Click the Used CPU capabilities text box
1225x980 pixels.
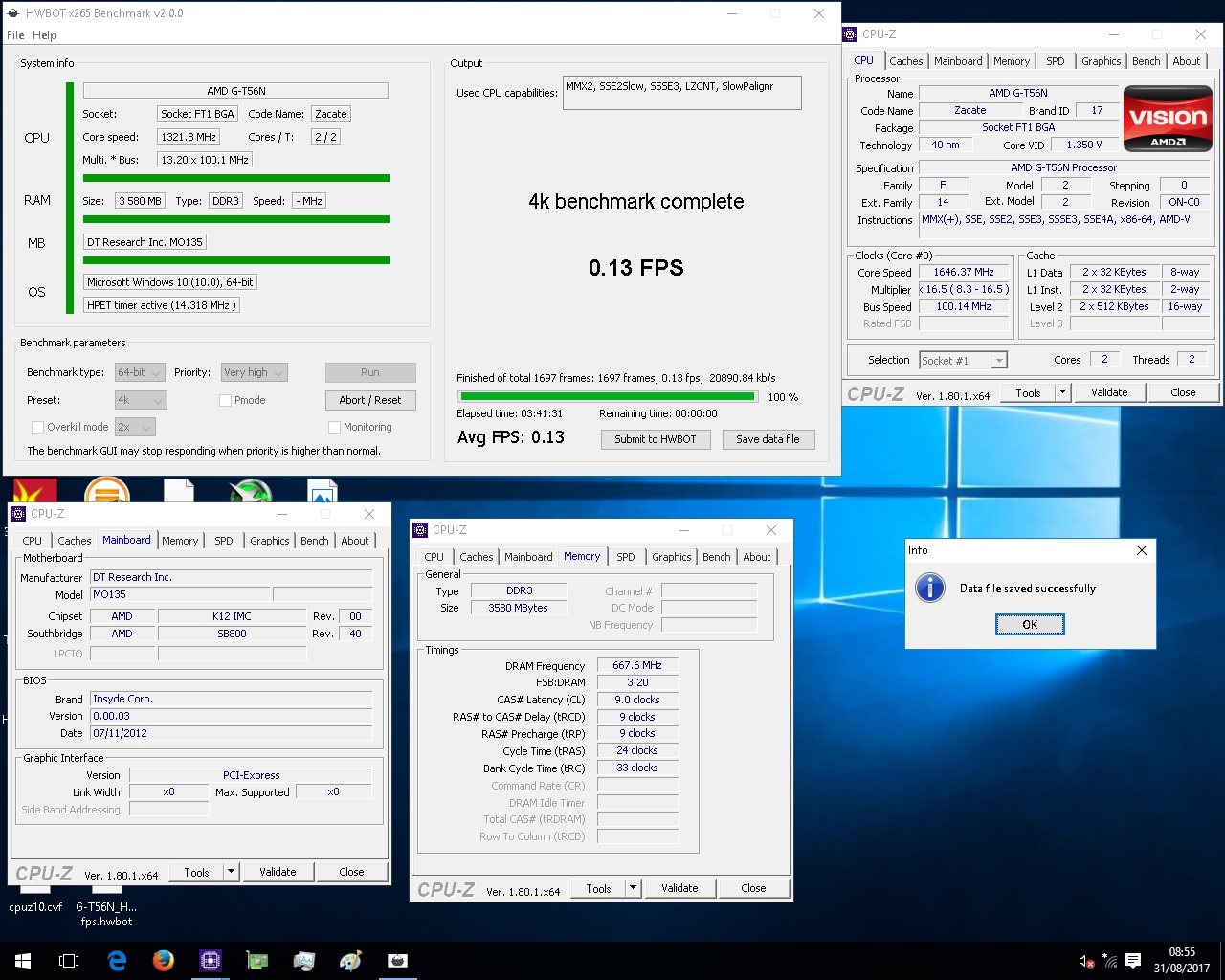point(681,93)
